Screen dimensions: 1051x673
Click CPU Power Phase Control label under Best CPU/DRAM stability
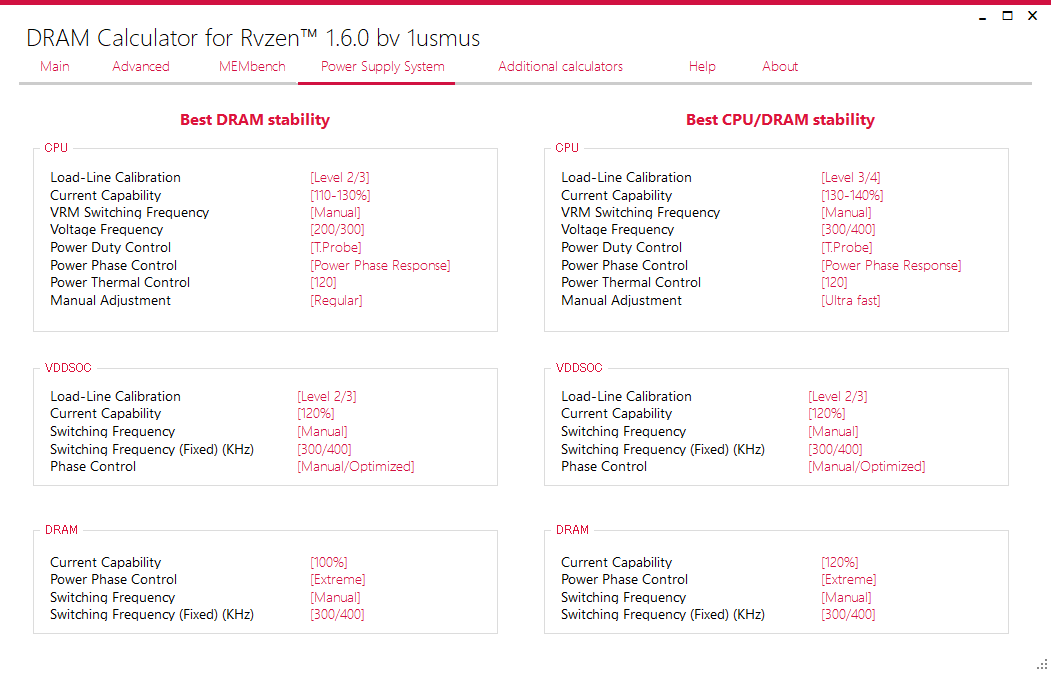[x=625, y=265]
